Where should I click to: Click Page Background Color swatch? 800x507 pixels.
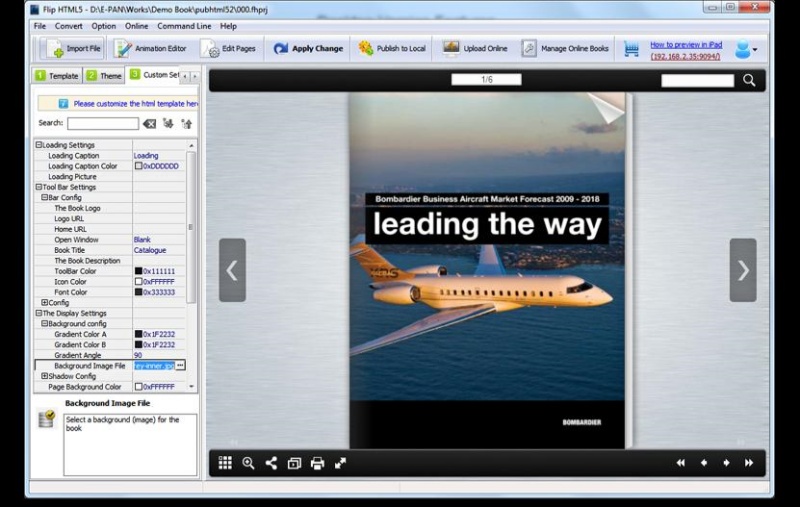[138, 387]
